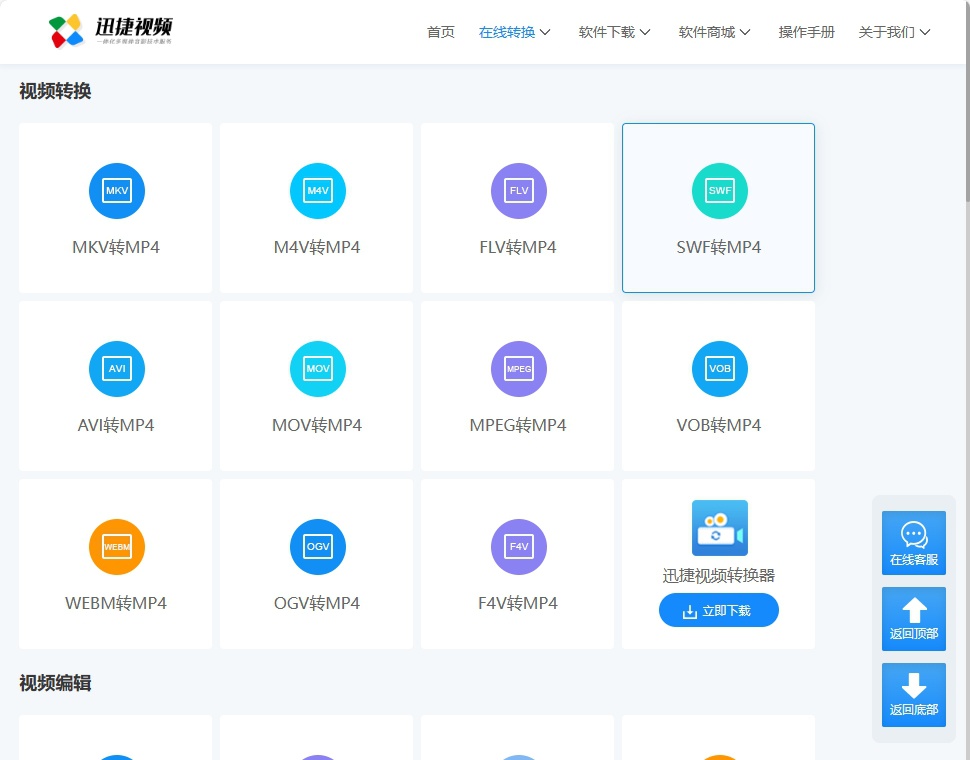The height and width of the screenshot is (760, 970).
Task: Go to the 首页 menu item
Action: pos(440,31)
